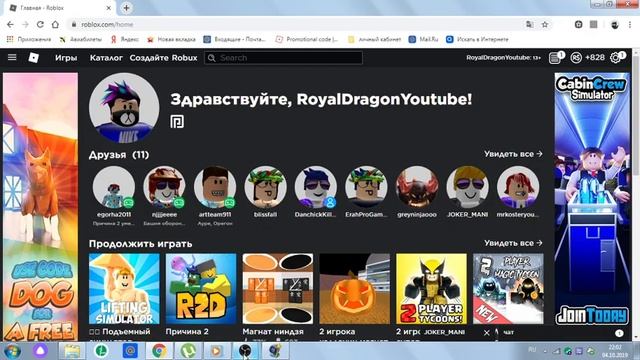The width and height of the screenshot is (640, 360).
Task: Click the Cabin Crew Simulator ad banner
Action: coord(592,199)
